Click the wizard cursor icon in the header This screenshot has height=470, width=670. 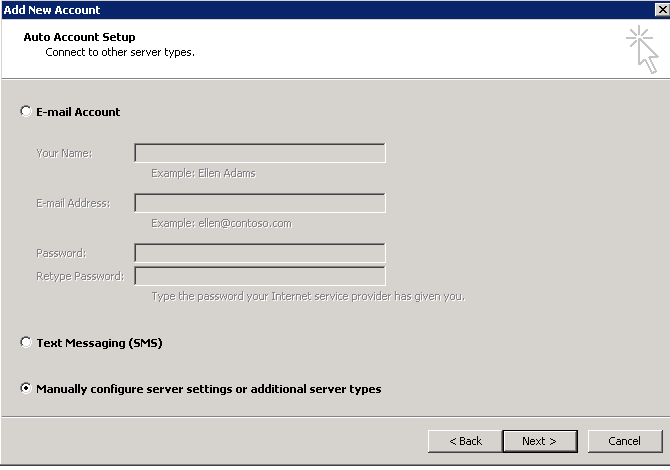(x=642, y=50)
